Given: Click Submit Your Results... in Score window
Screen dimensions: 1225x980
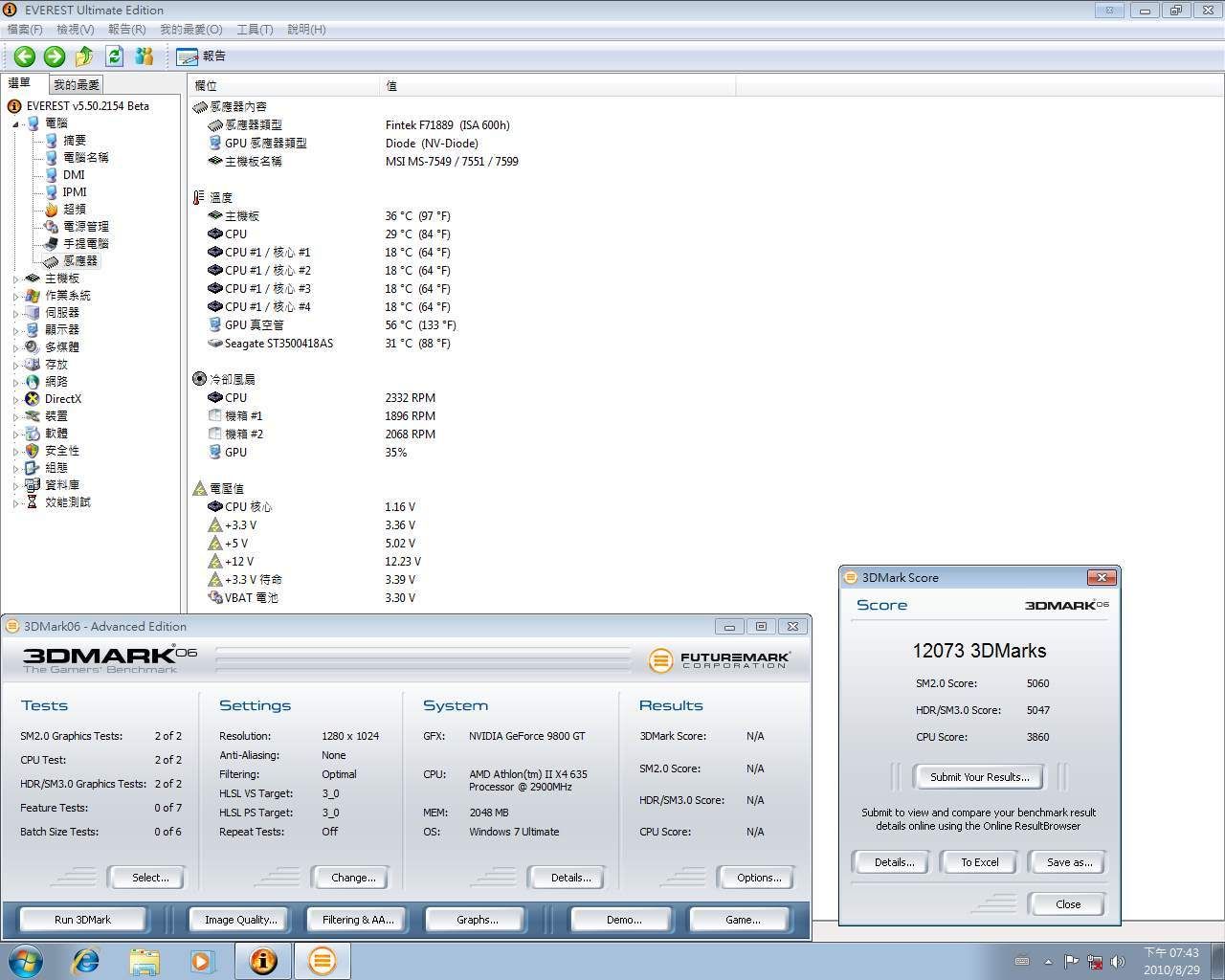Looking at the screenshot, I should point(980,777).
